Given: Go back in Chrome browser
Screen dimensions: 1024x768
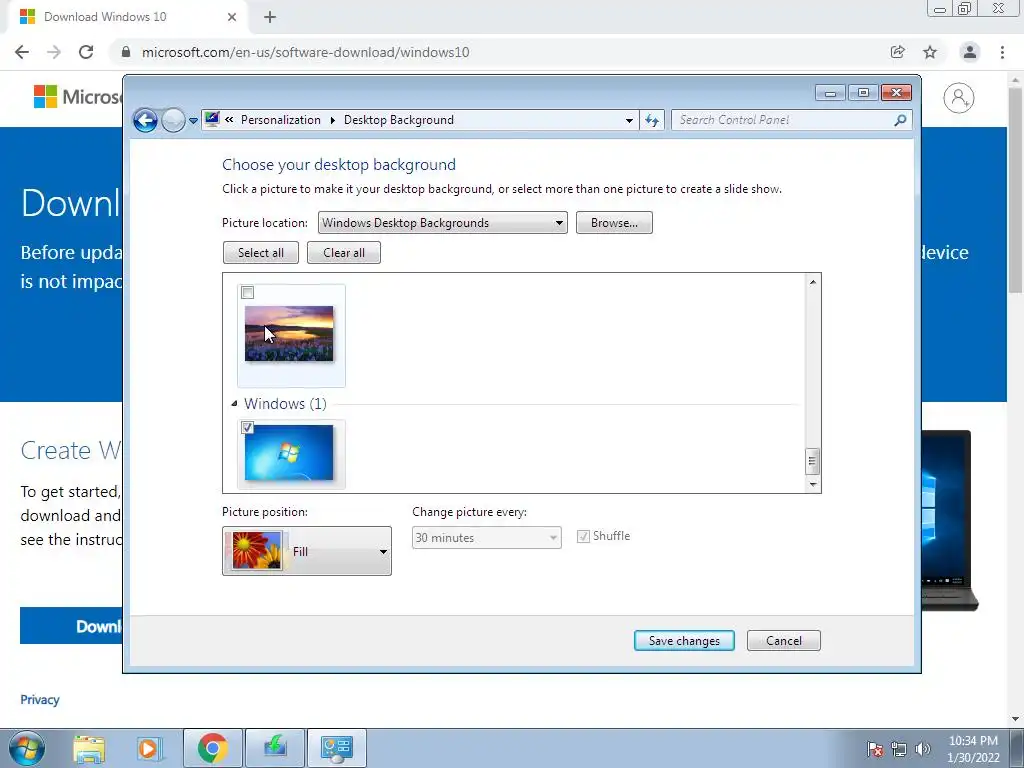Looking at the screenshot, I should pos(22,52).
